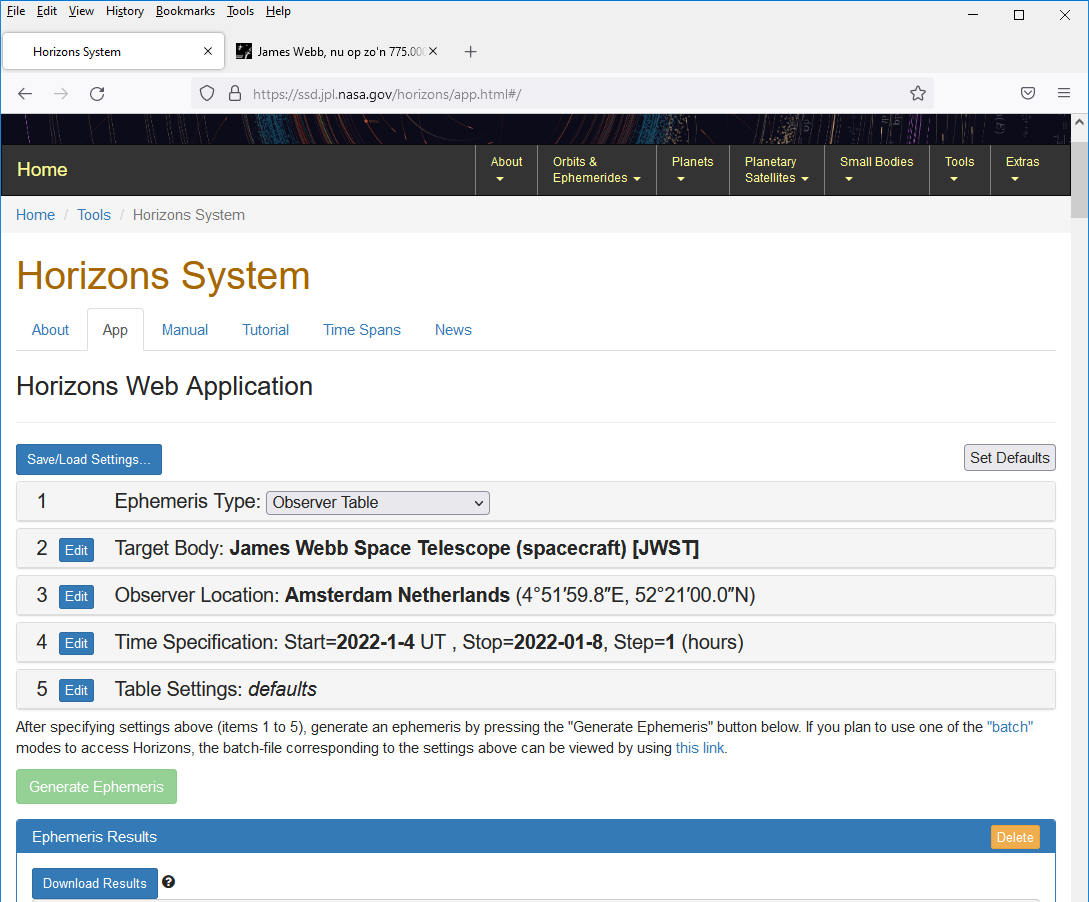Click the Download Results button
1089x902 pixels.
click(x=95, y=883)
